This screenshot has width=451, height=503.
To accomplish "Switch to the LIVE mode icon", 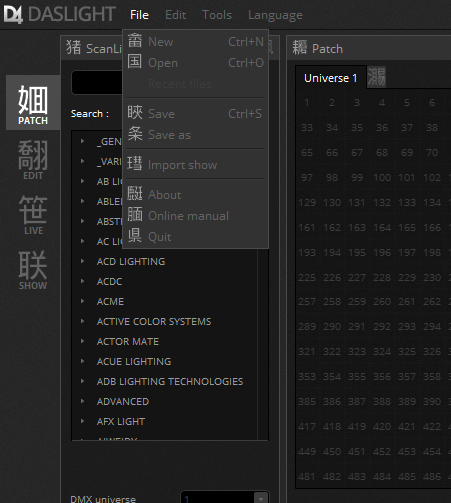I will pos(33,214).
